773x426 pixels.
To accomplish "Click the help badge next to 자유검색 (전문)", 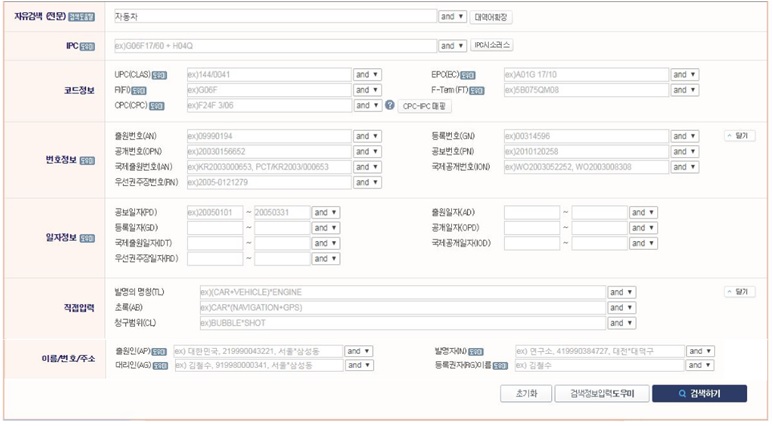I will [x=81, y=17].
